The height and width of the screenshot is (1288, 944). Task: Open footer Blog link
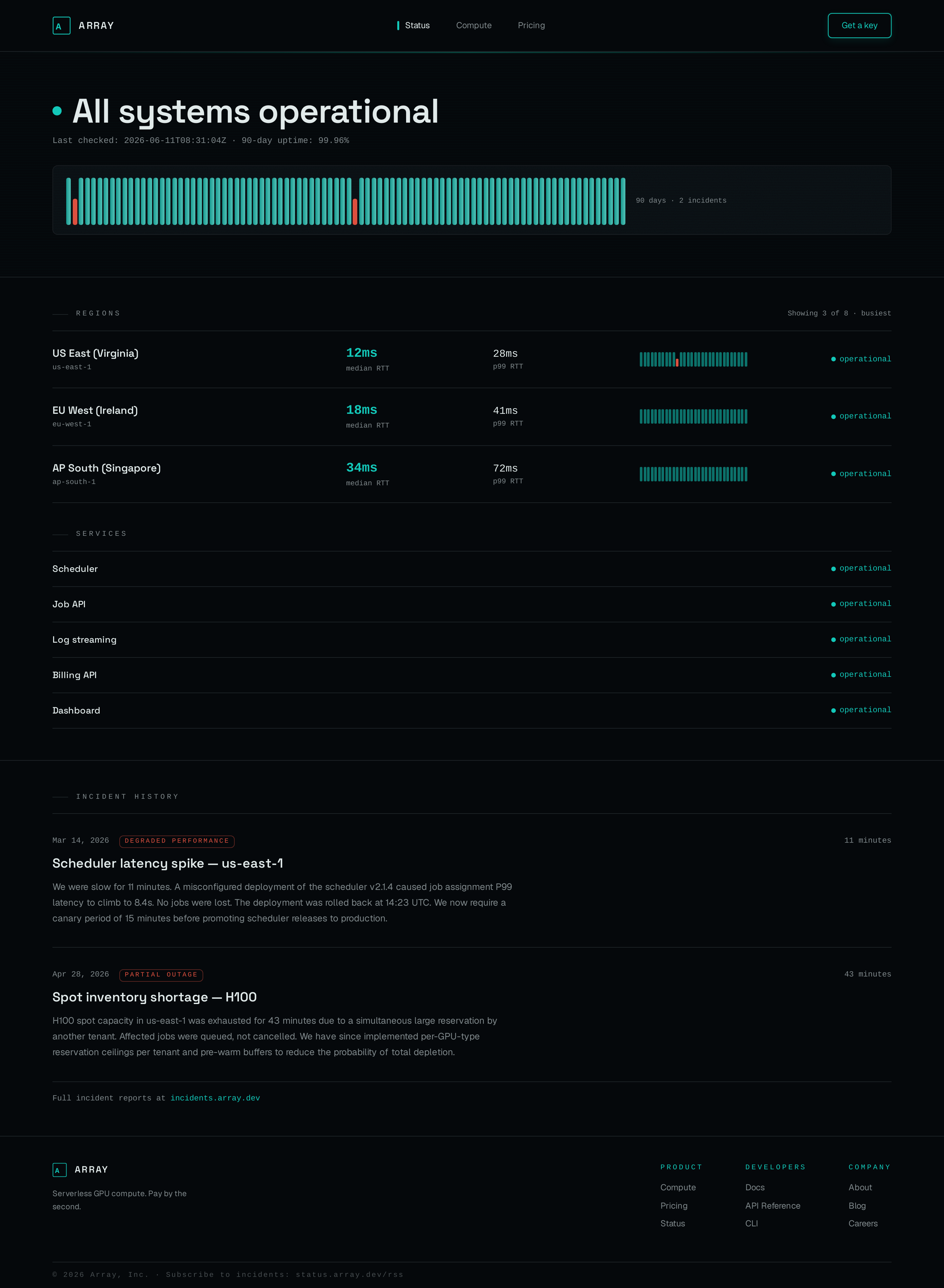point(857,1206)
